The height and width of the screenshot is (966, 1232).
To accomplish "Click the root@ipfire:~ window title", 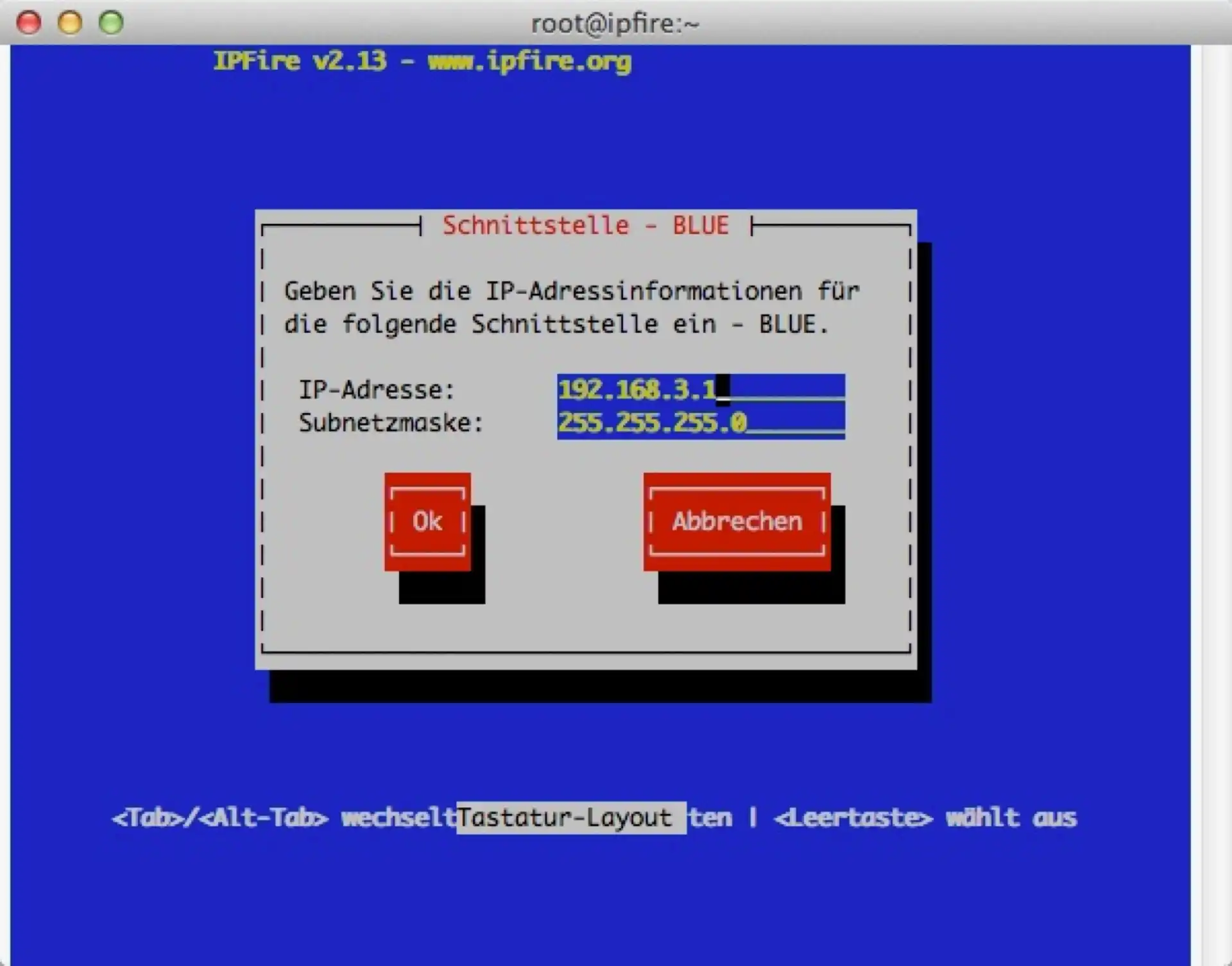I will pyautogui.click(x=615, y=24).
